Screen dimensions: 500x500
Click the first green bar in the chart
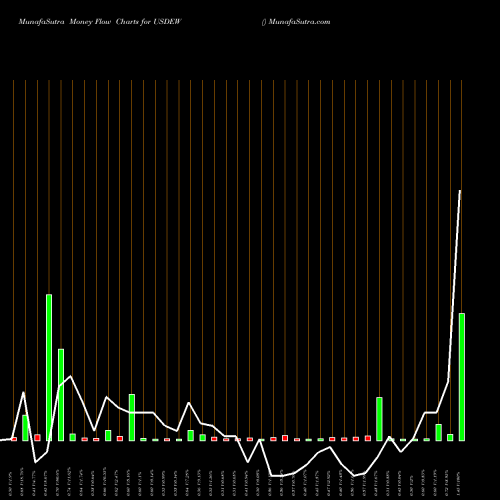(25, 428)
